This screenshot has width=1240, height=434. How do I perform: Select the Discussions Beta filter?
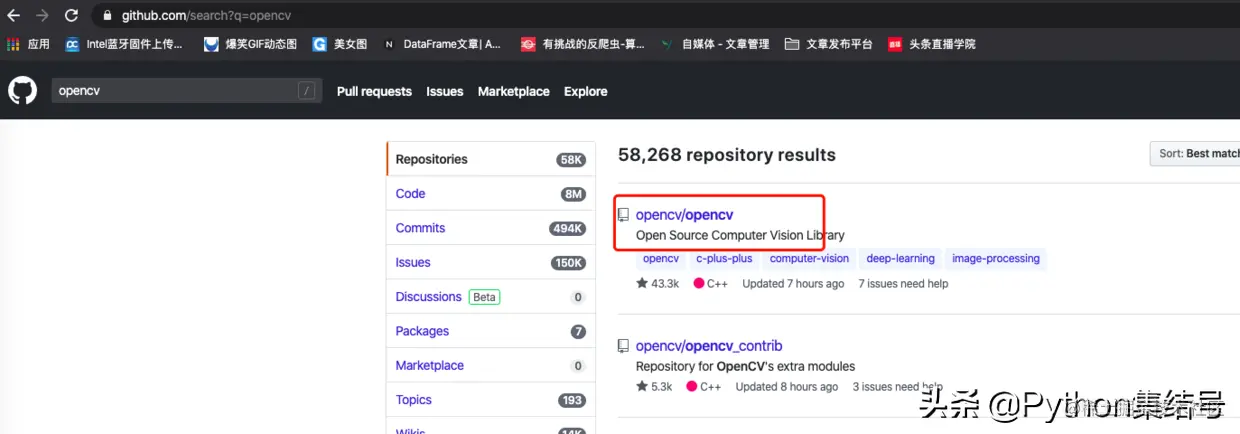point(491,297)
